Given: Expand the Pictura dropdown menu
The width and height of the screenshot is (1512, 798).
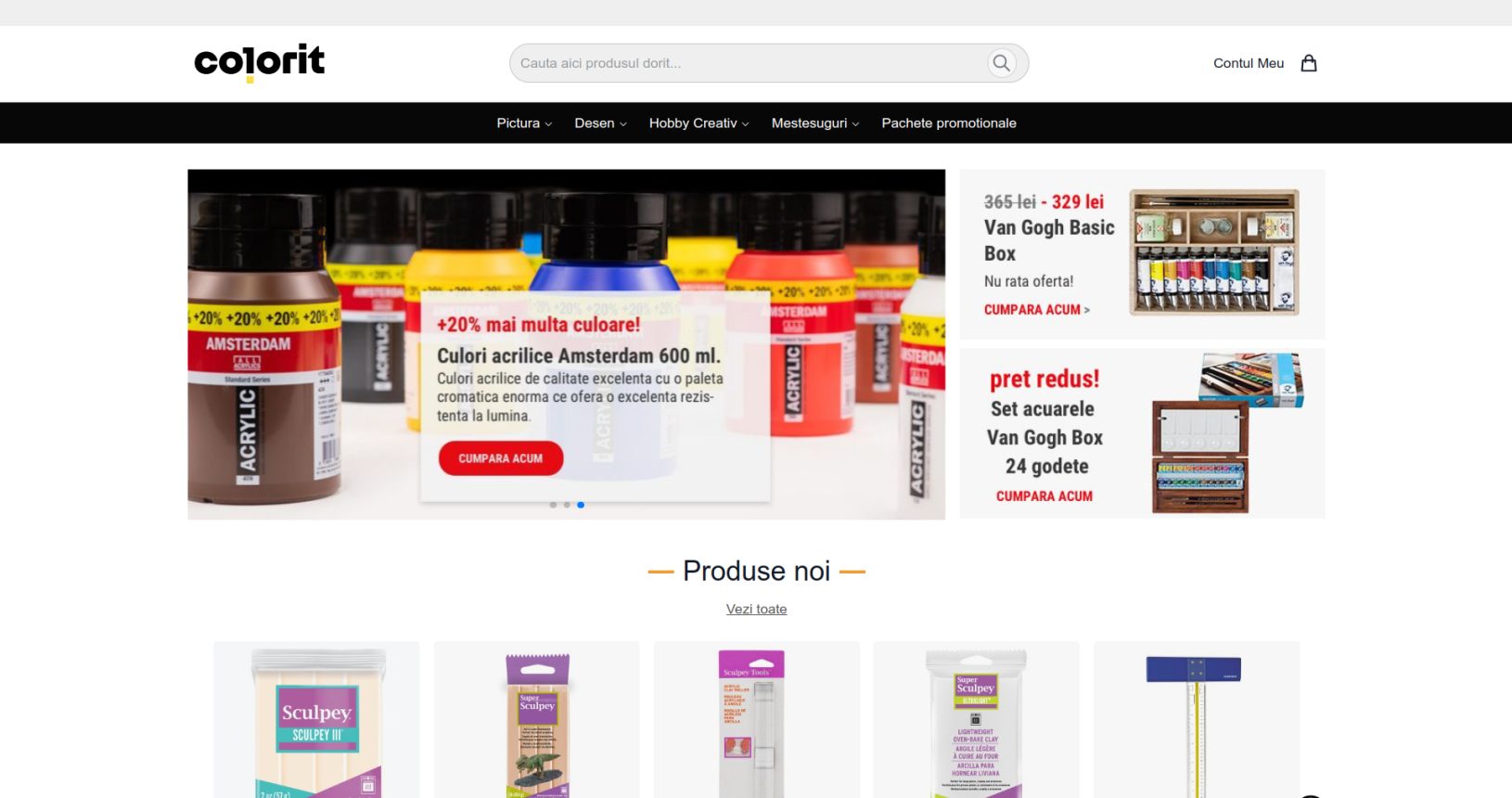Looking at the screenshot, I should (x=524, y=122).
